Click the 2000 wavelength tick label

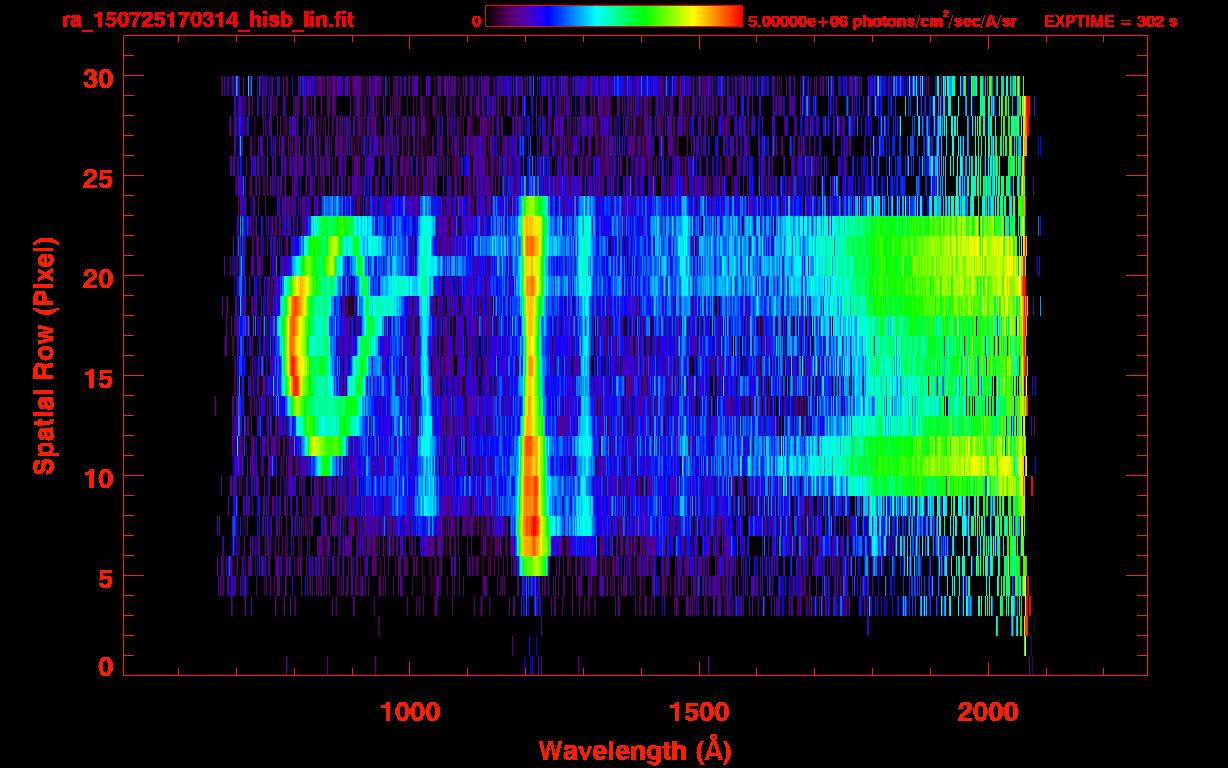click(x=988, y=712)
